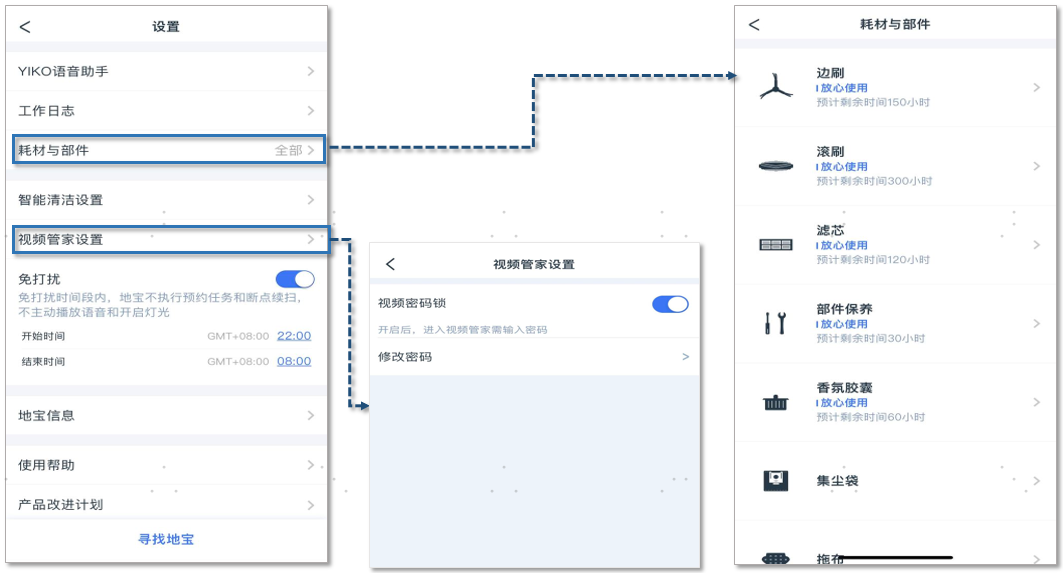Viewport: 1063px width, 573px height.
Task: Change the 结束时间 value 08:00
Action: pos(293,361)
